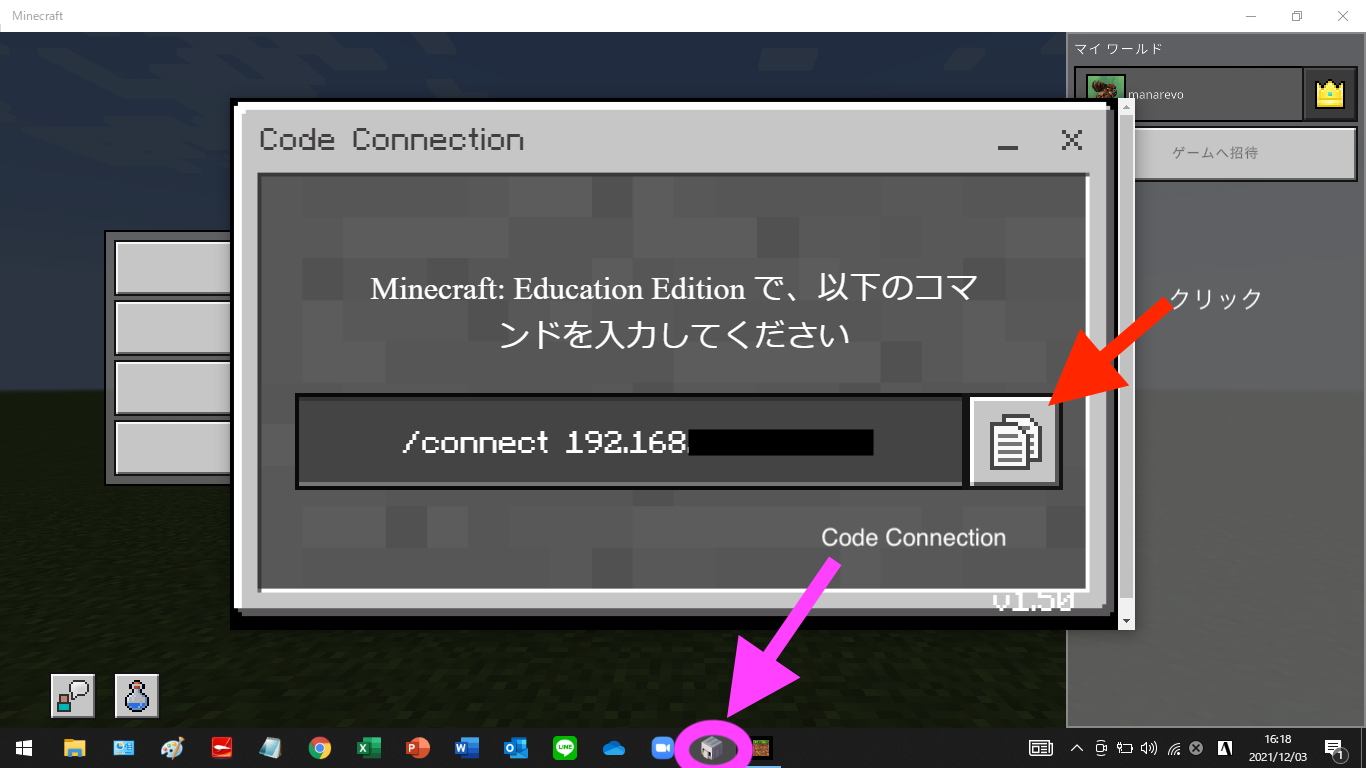Click the battery status tray icon

pyautogui.click(x=1125, y=747)
